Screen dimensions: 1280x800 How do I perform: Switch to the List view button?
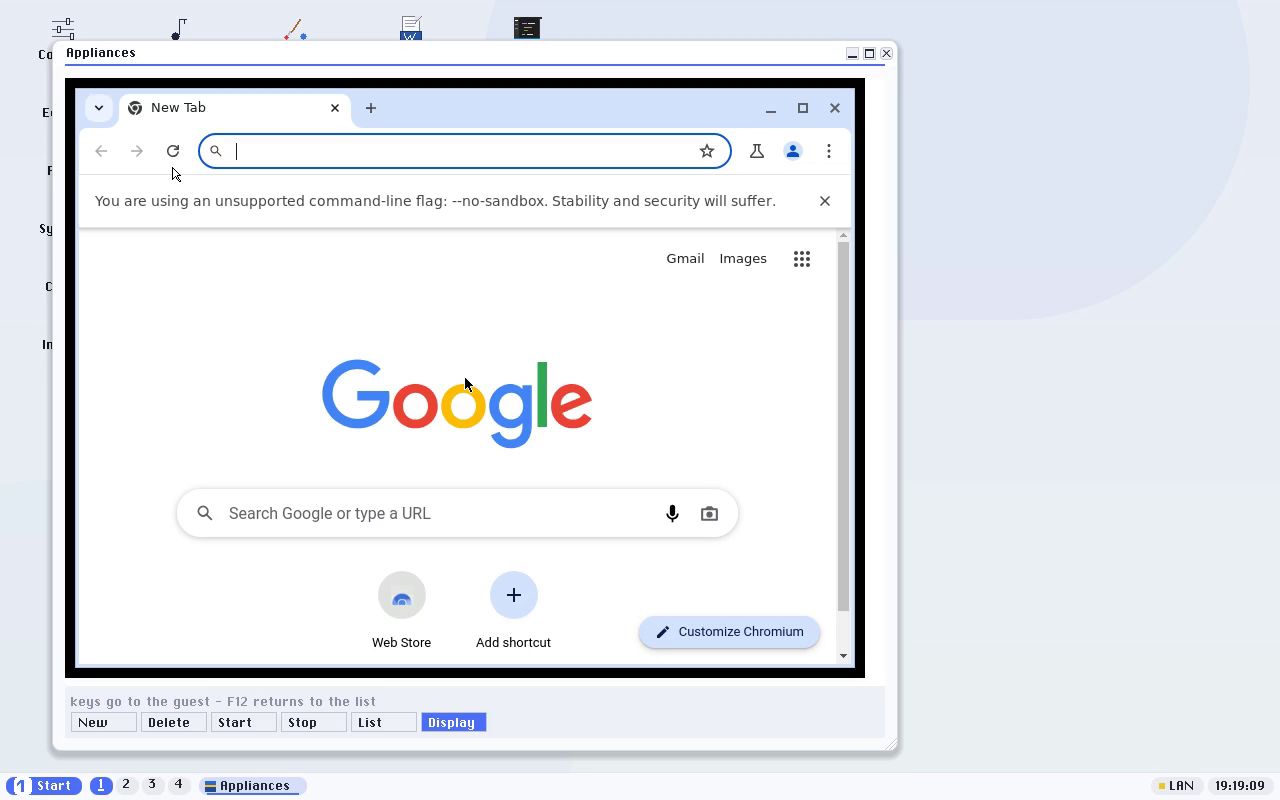pos(384,722)
